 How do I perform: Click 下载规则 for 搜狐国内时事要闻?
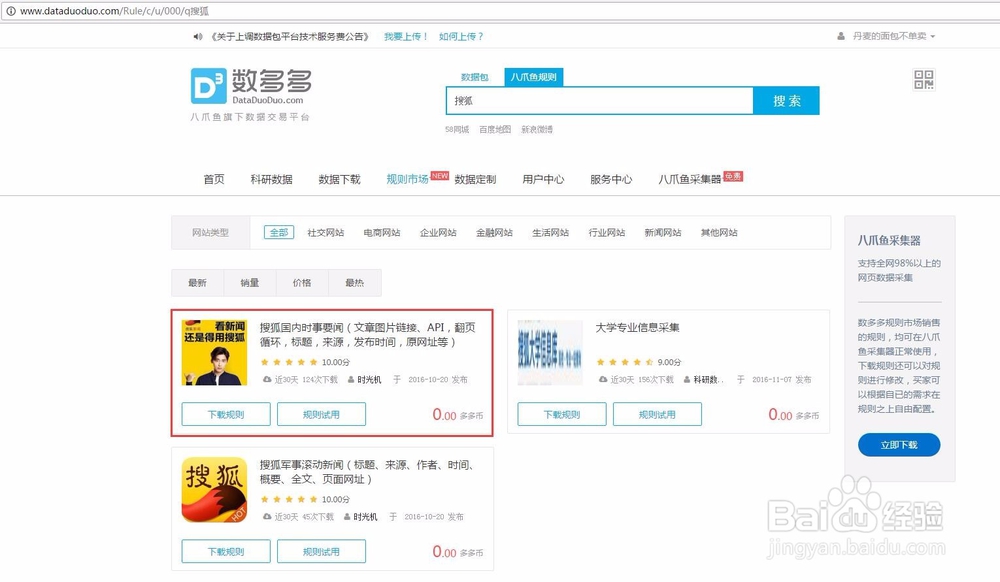point(226,414)
